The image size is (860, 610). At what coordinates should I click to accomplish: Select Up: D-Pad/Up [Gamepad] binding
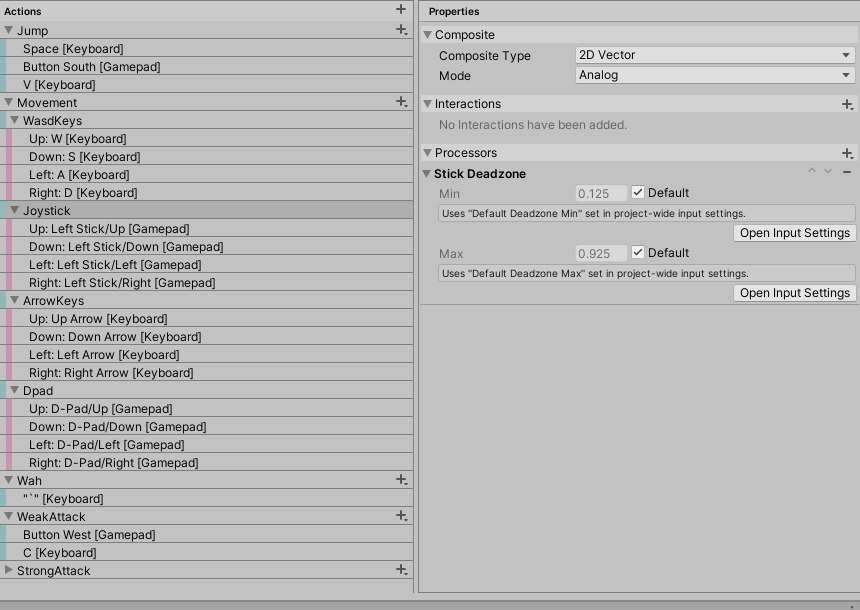coord(207,408)
